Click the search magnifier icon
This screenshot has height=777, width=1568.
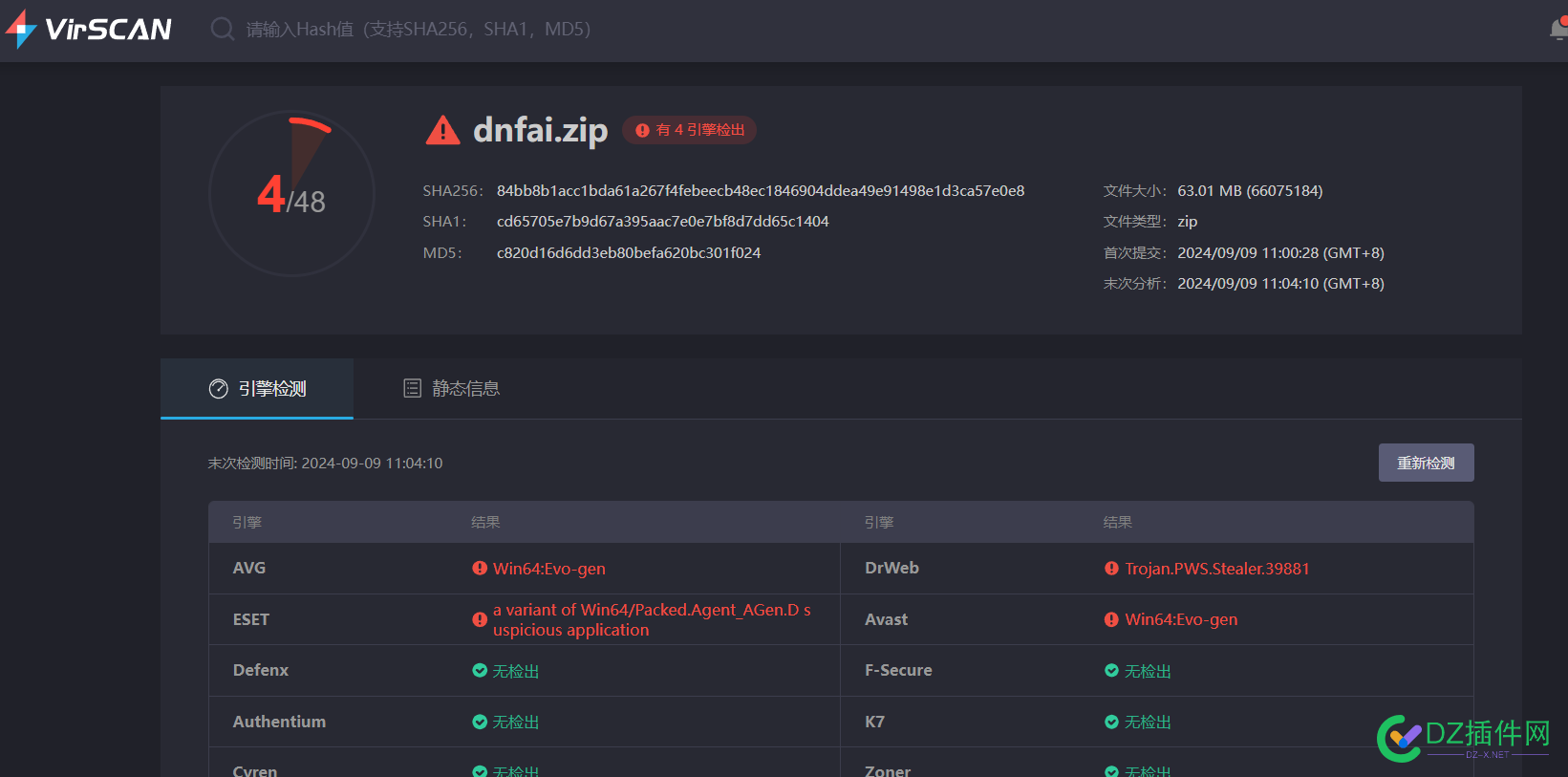point(223,29)
